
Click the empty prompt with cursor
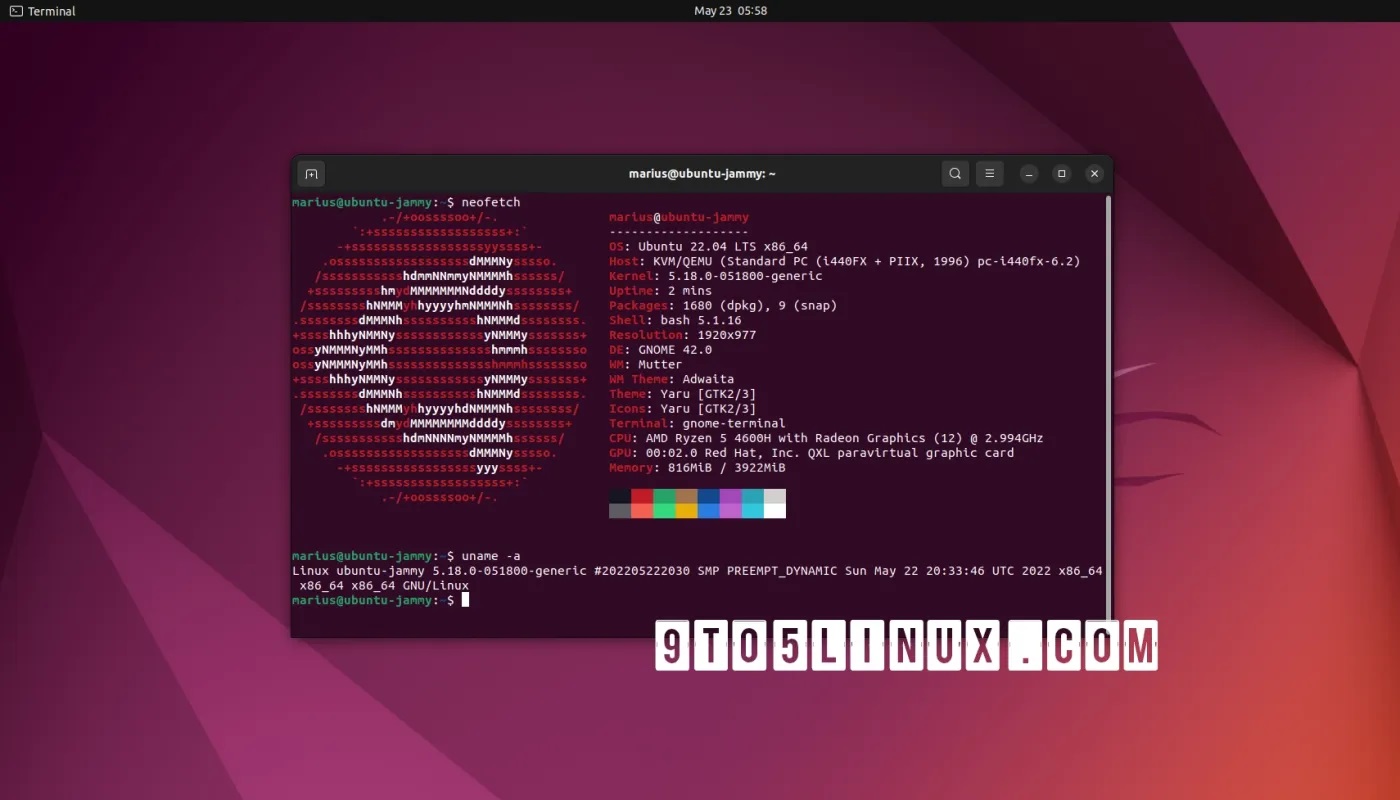coord(380,600)
